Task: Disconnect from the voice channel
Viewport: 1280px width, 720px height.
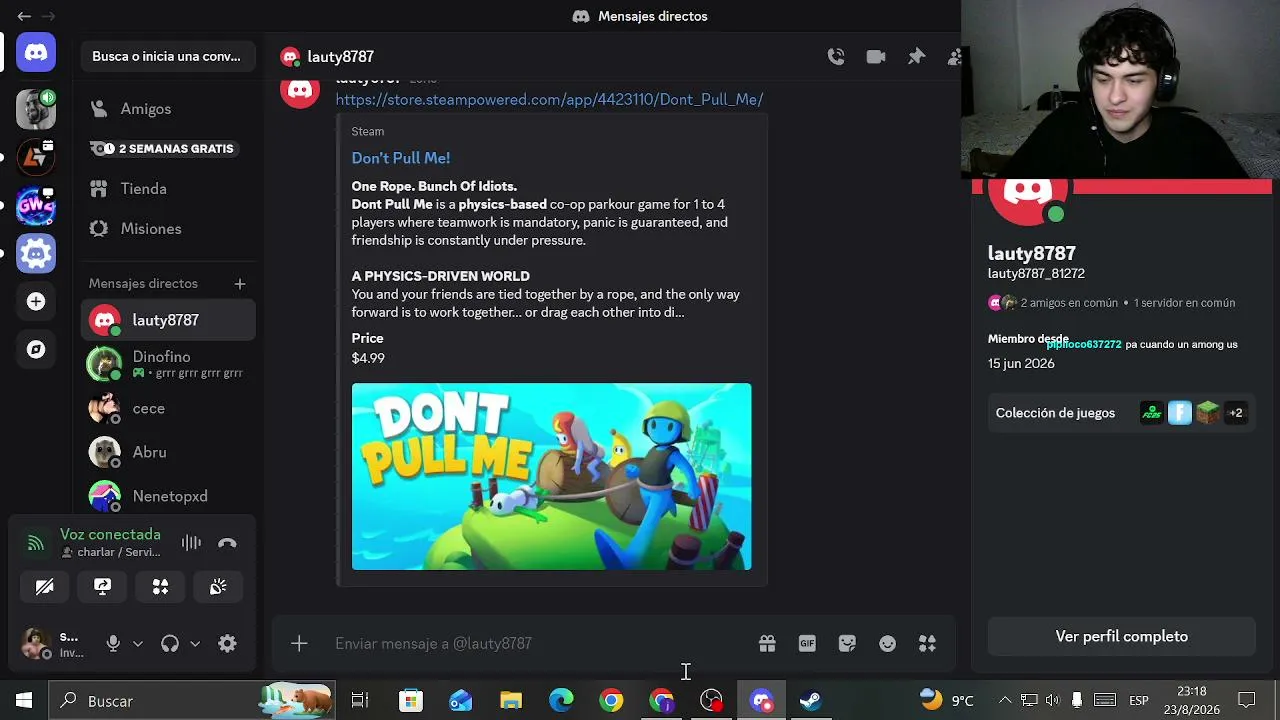Action: click(x=227, y=543)
